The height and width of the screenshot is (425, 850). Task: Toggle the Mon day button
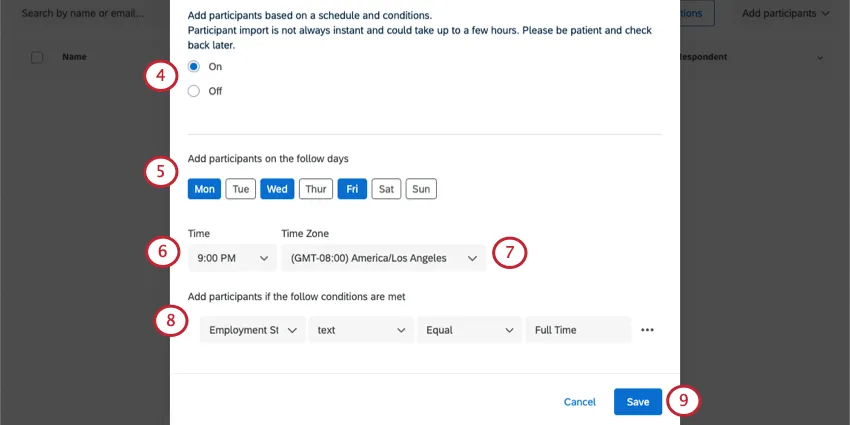(x=204, y=189)
